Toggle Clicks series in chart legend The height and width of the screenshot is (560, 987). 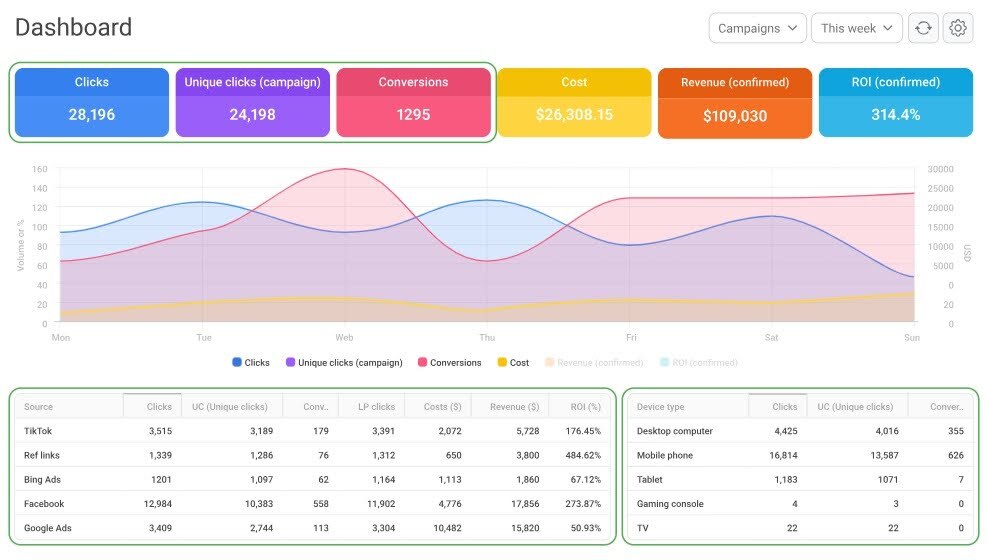pos(250,363)
